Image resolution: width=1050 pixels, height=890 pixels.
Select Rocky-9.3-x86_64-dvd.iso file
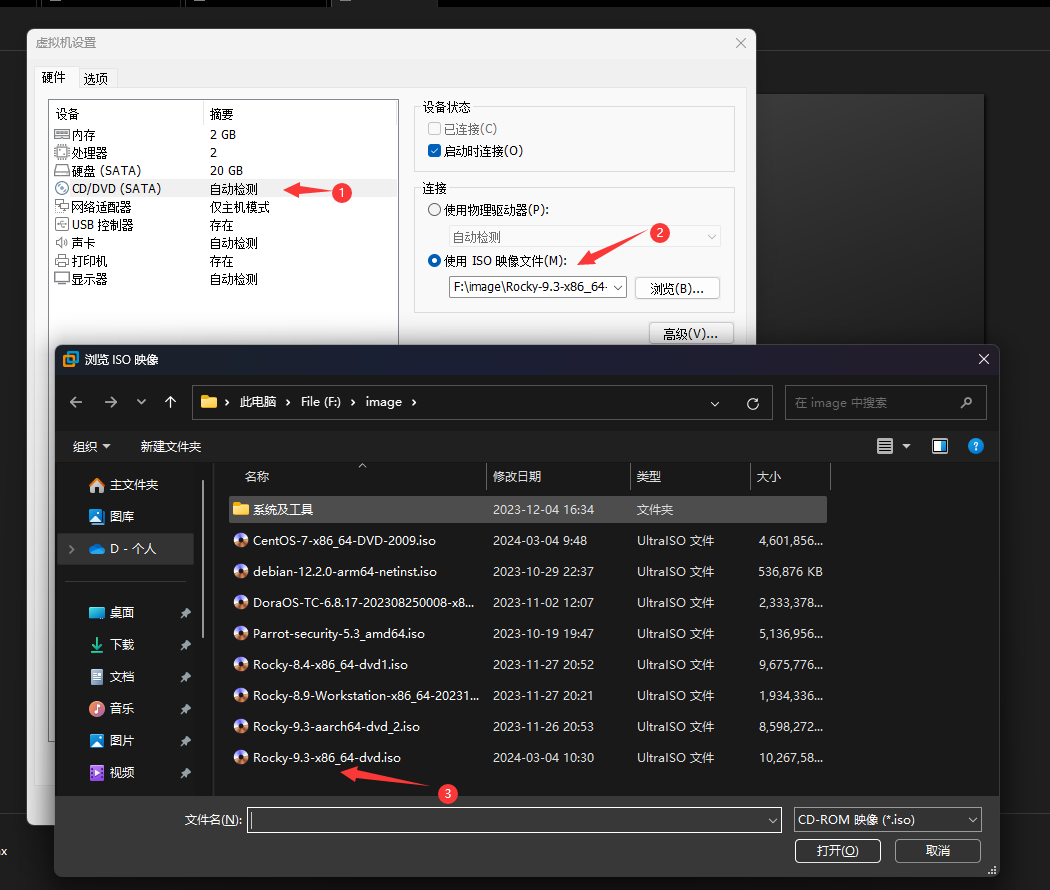tap(528, 757)
